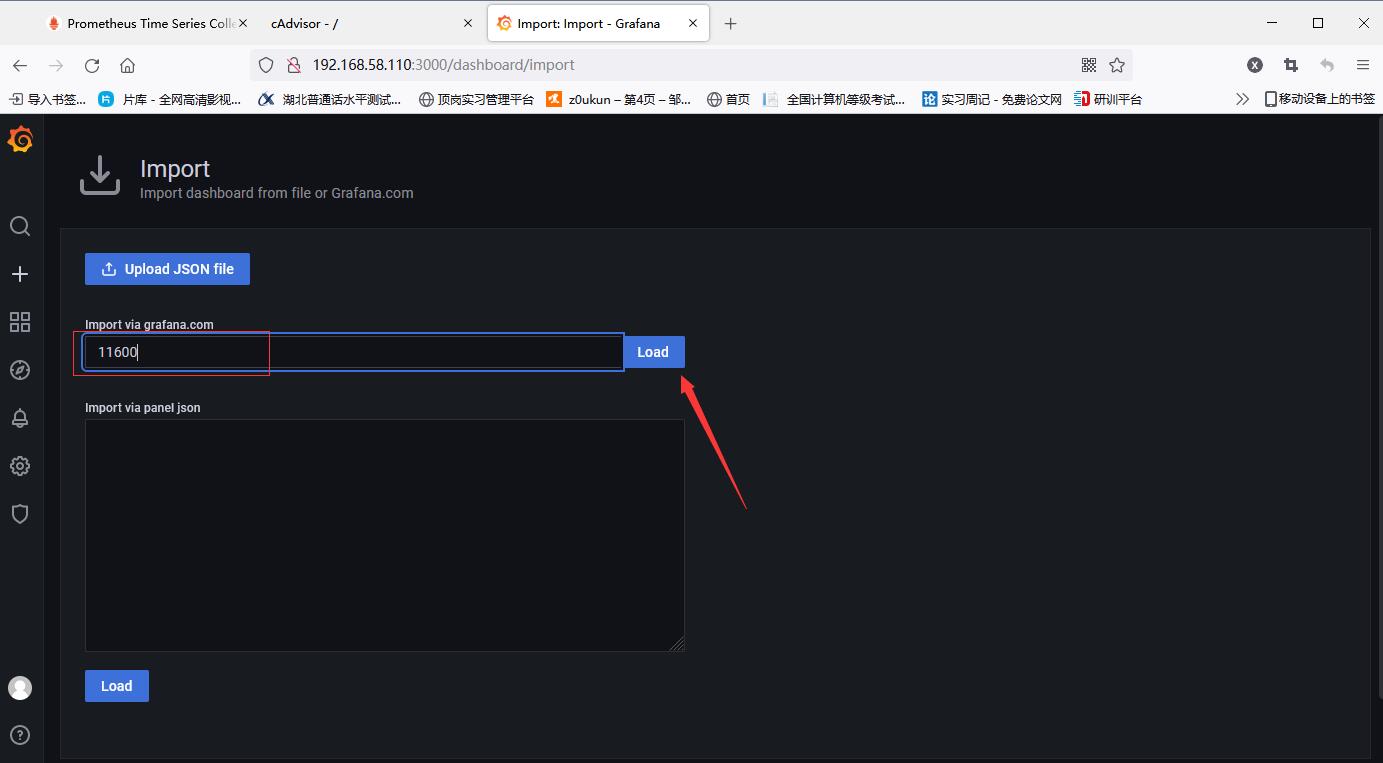The width and height of the screenshot is (1383, 763).
Task: Open Grafana home logo
Action: point(20,140)
